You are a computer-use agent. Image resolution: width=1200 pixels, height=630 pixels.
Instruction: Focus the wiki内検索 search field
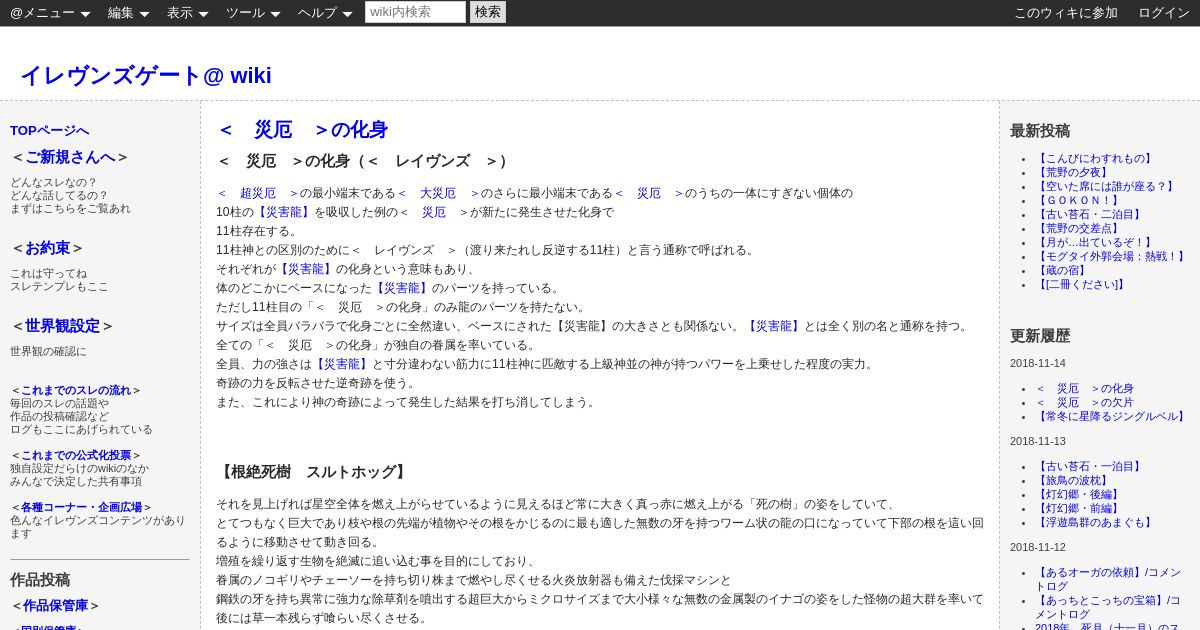[415, 12]
